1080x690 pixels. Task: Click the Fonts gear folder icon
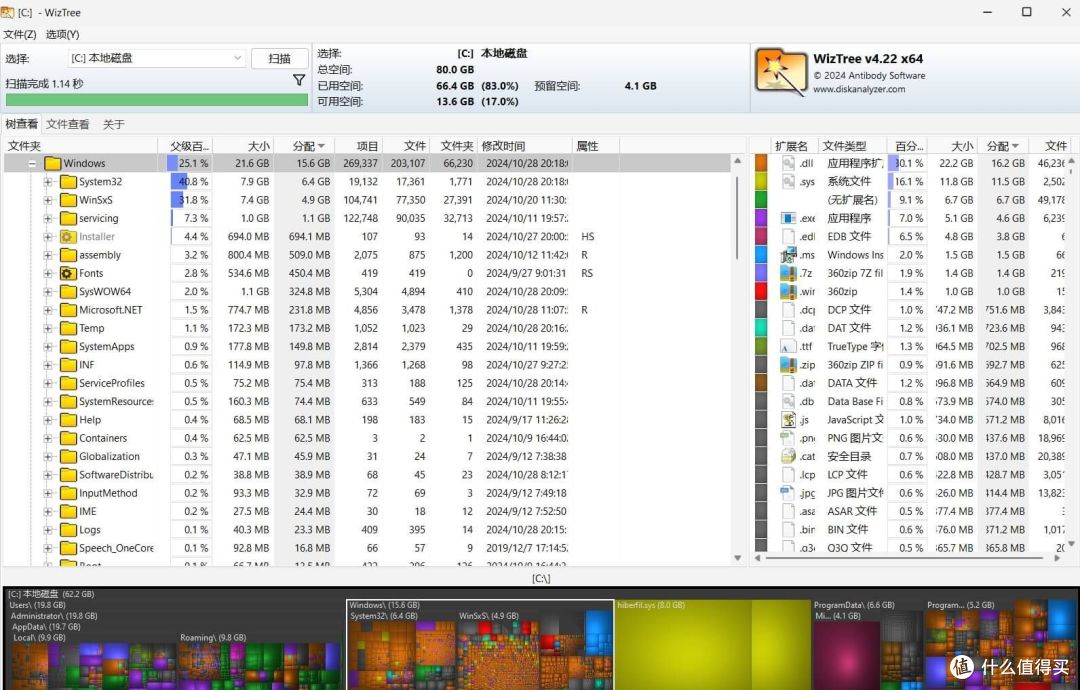[x=68, y=273]
